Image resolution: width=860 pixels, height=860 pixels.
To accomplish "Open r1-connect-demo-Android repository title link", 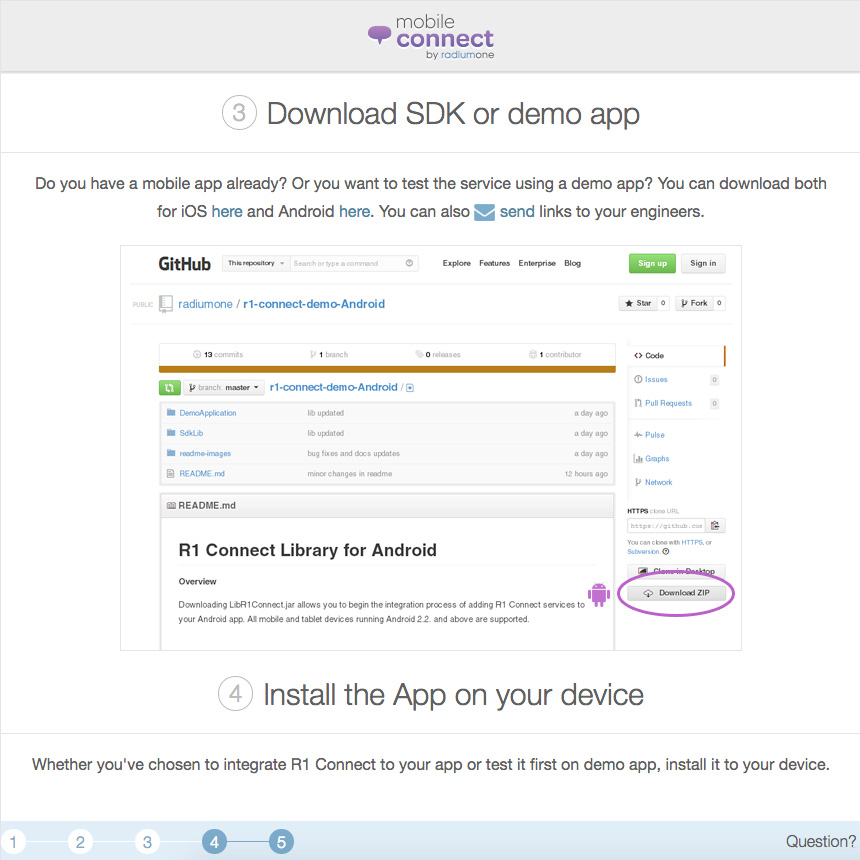I will click(x=314, y=304).
